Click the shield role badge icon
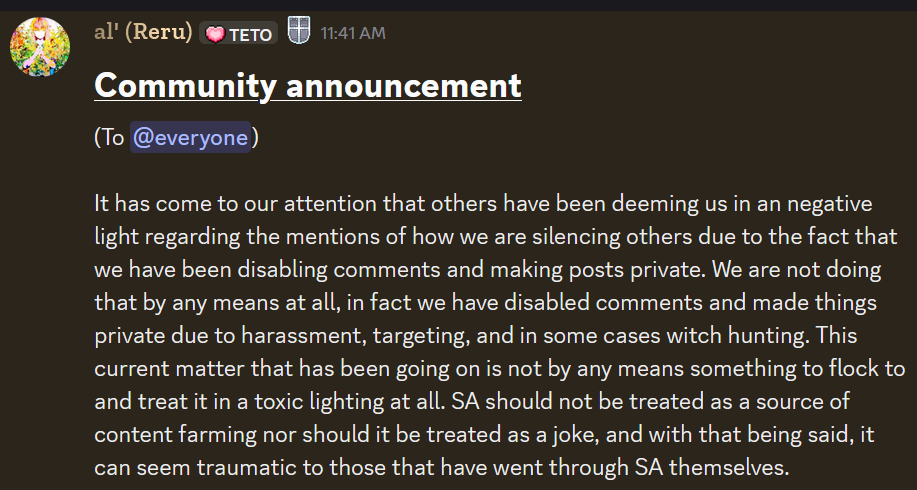Screen dimensions: 917x490 (x=299, y=30)
